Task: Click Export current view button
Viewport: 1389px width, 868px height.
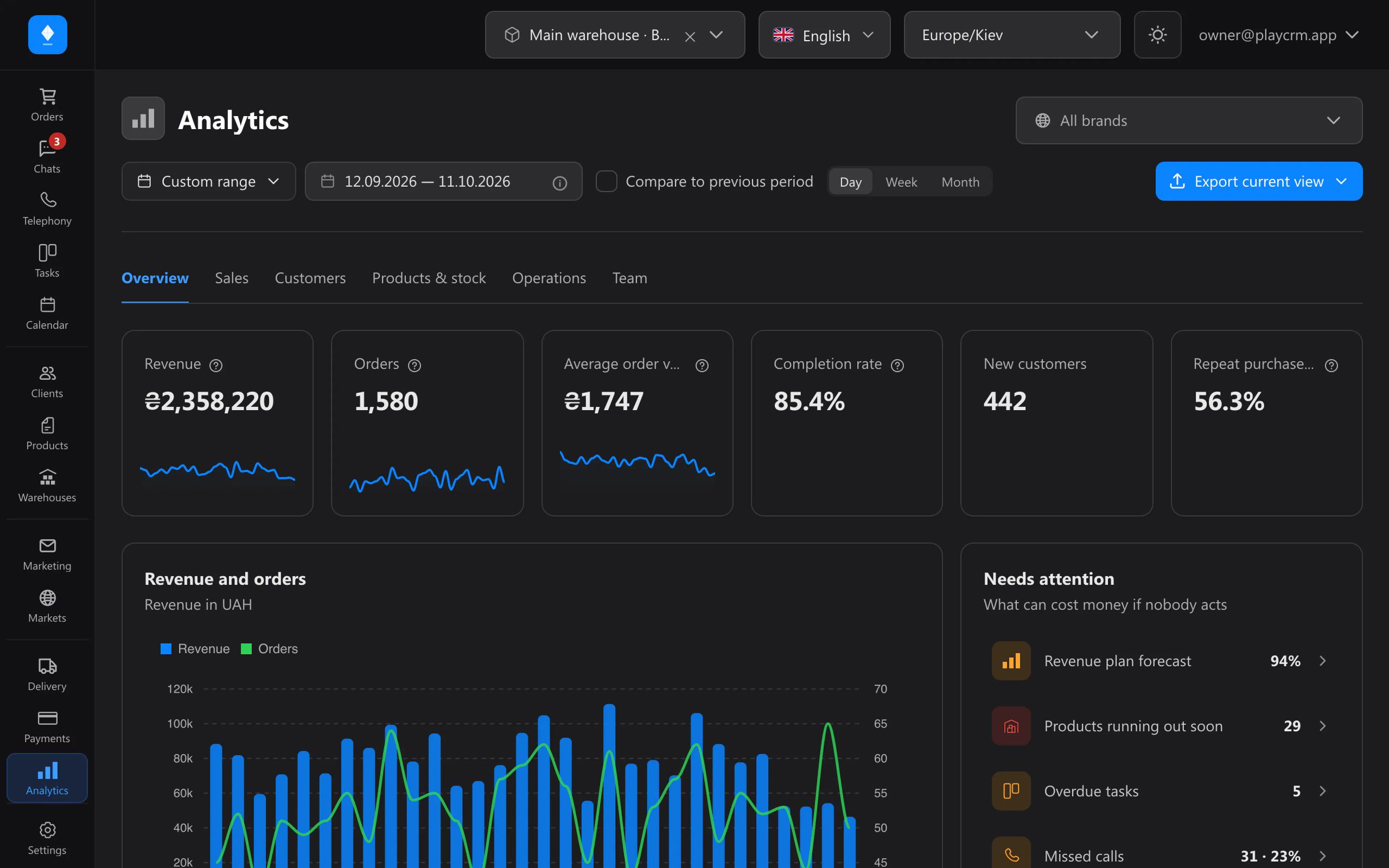Action: tap(1259, 181)
